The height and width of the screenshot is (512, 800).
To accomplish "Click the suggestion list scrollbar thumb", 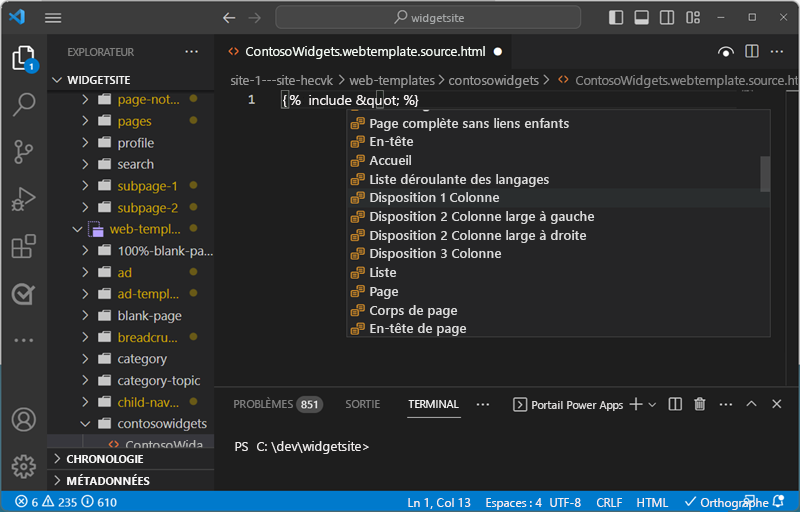I will (765, 174).
